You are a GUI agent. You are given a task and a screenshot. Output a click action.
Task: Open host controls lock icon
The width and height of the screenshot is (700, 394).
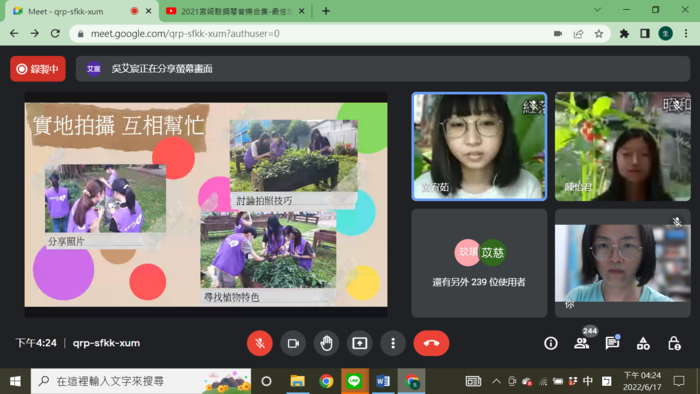[674, 343]
